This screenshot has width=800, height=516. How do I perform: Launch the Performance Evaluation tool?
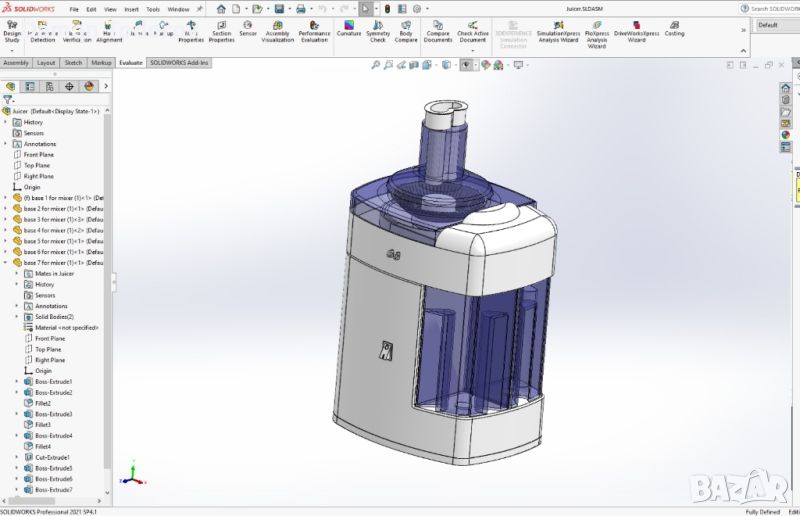tap(315, 31)
